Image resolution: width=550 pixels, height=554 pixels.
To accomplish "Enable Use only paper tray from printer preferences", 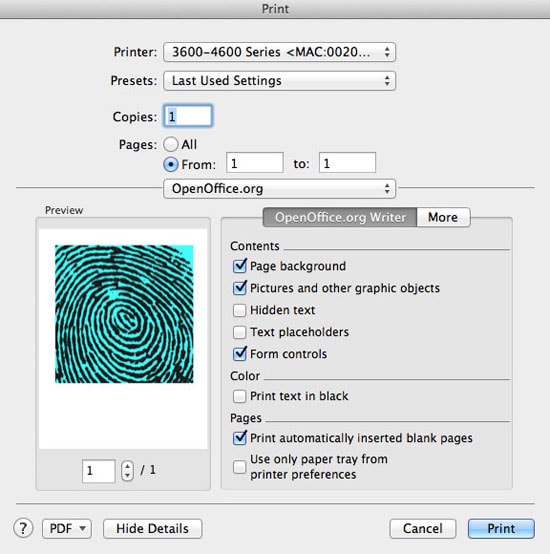I will tap(239, 467).
